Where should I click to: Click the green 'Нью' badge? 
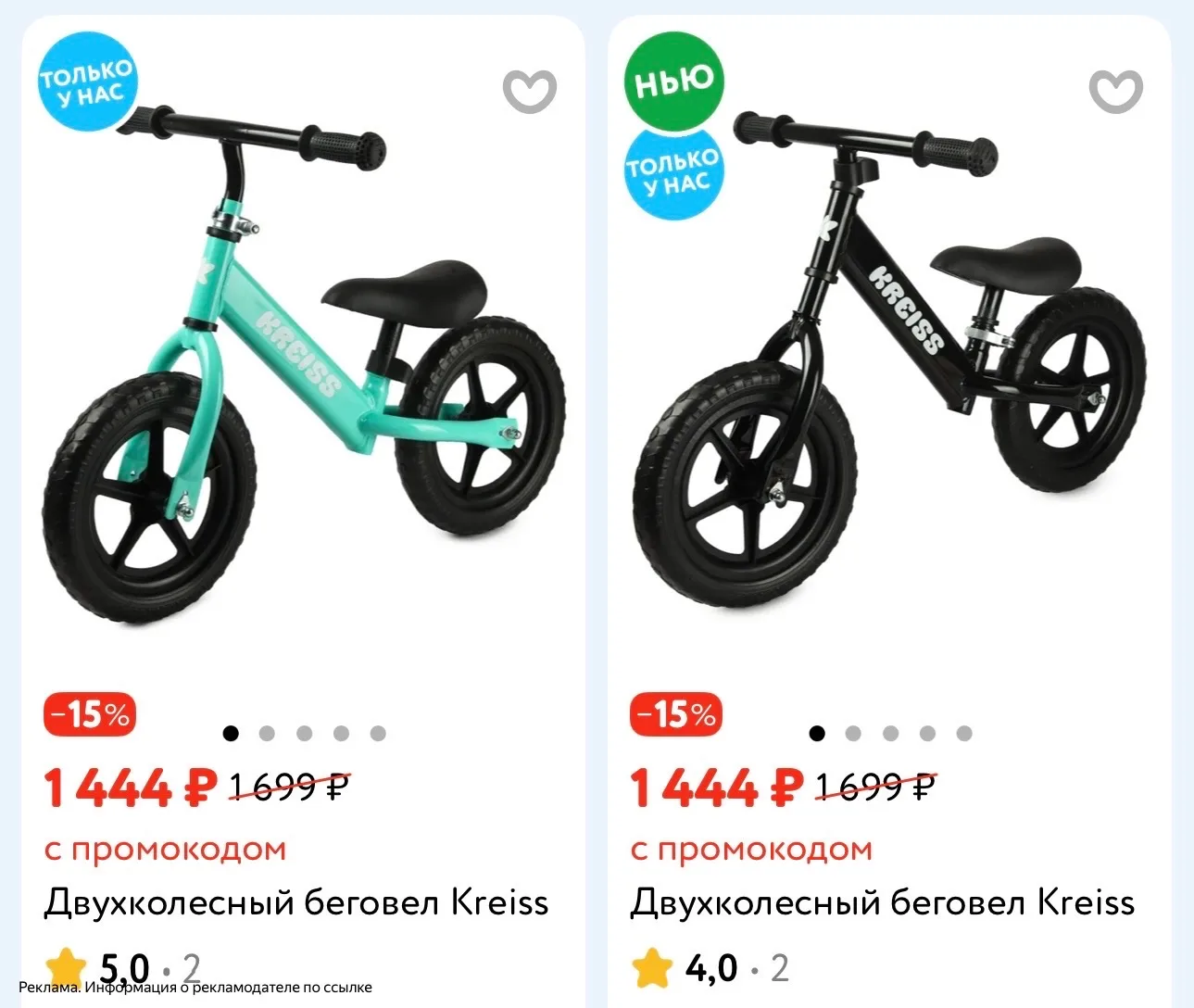coord(673,81)
